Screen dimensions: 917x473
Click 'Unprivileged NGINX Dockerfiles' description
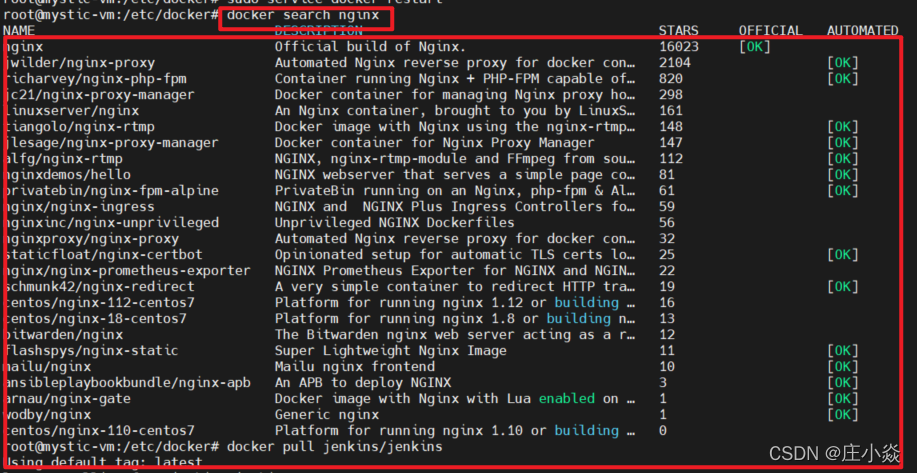395,223
